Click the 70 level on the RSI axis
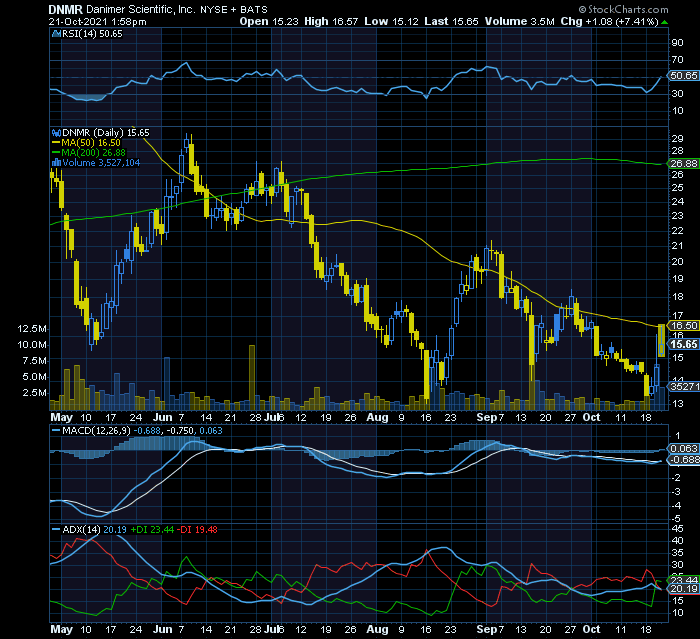 pos(677,60)
